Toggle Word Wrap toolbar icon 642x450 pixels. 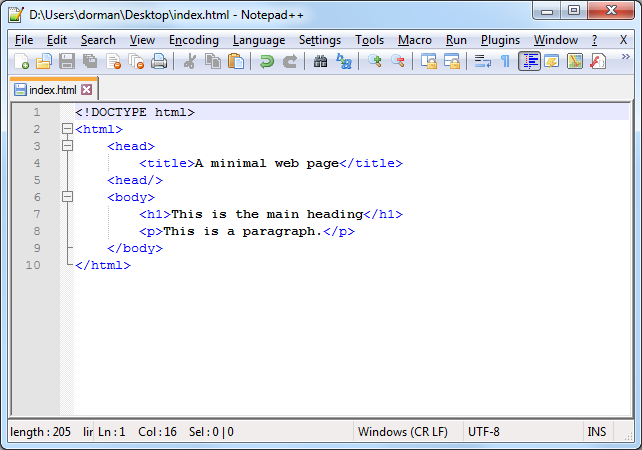pos(482,61)
